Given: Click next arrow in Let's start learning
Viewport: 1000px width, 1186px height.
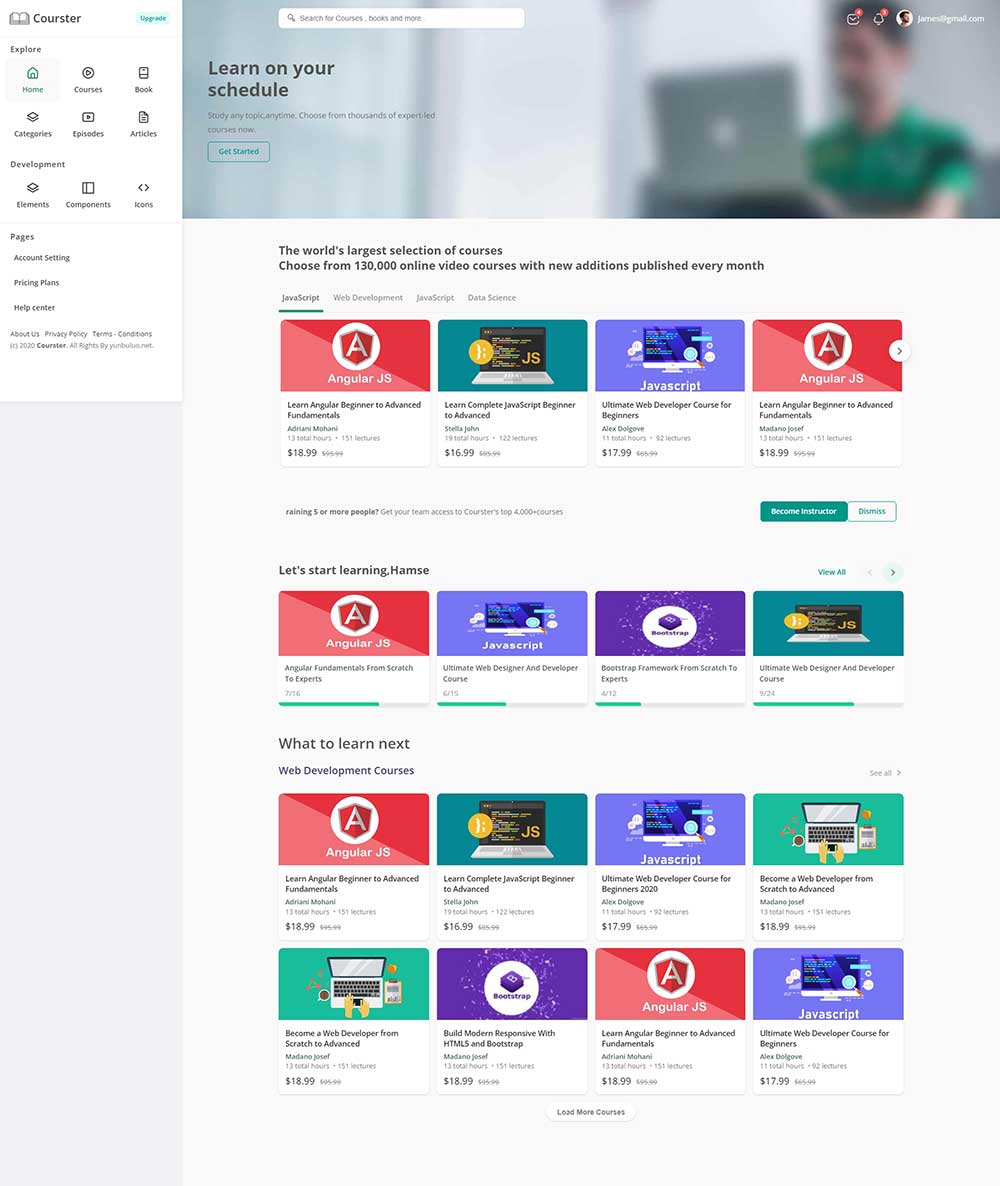Looking at the screenshot, I should [893, 572].
